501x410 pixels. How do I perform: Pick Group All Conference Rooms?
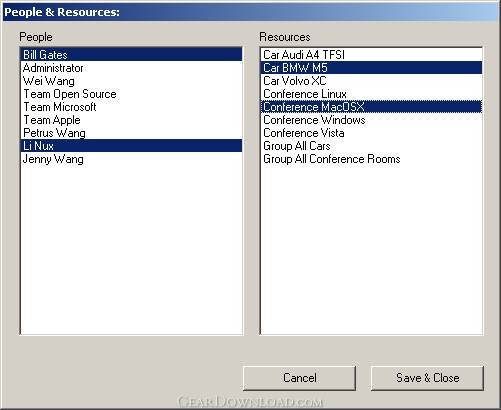[371, 159]
